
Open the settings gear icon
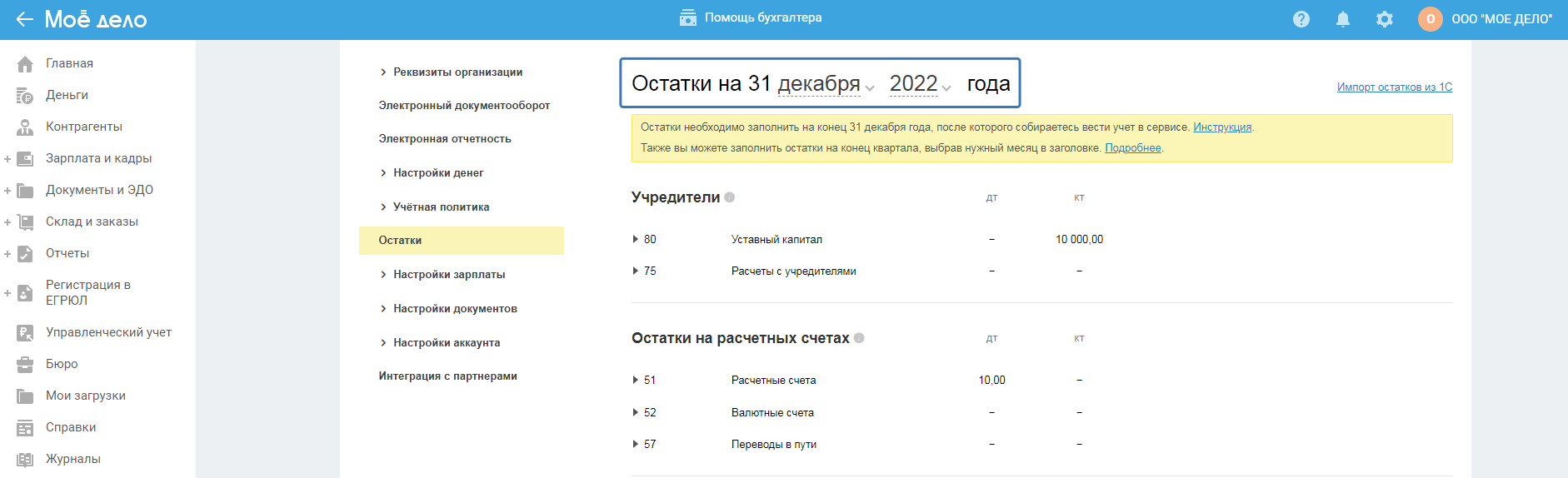(1385, 19)
